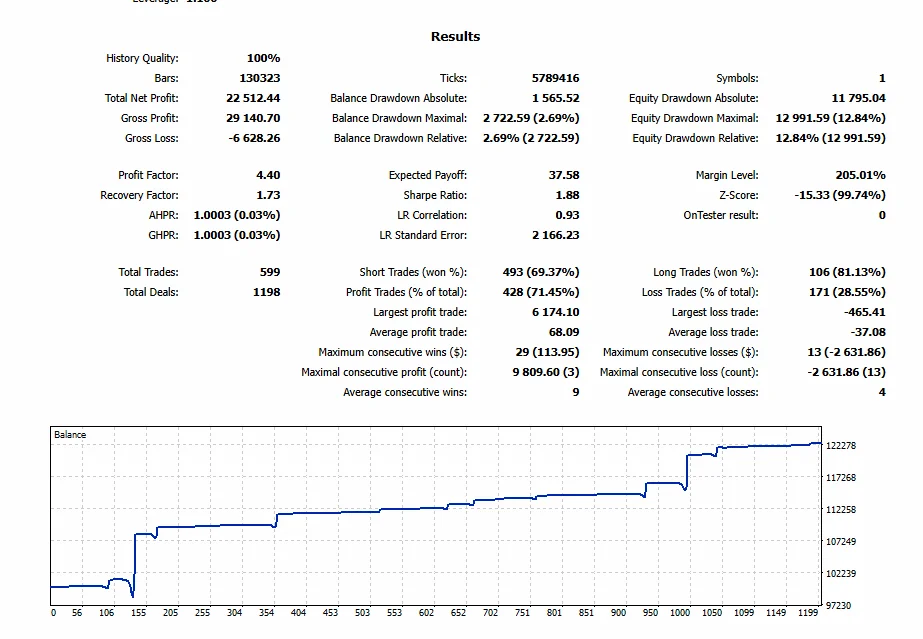Screen dimensions: 923x639
Task: Select the 97230 balance axis label
Action: point(838,605)
